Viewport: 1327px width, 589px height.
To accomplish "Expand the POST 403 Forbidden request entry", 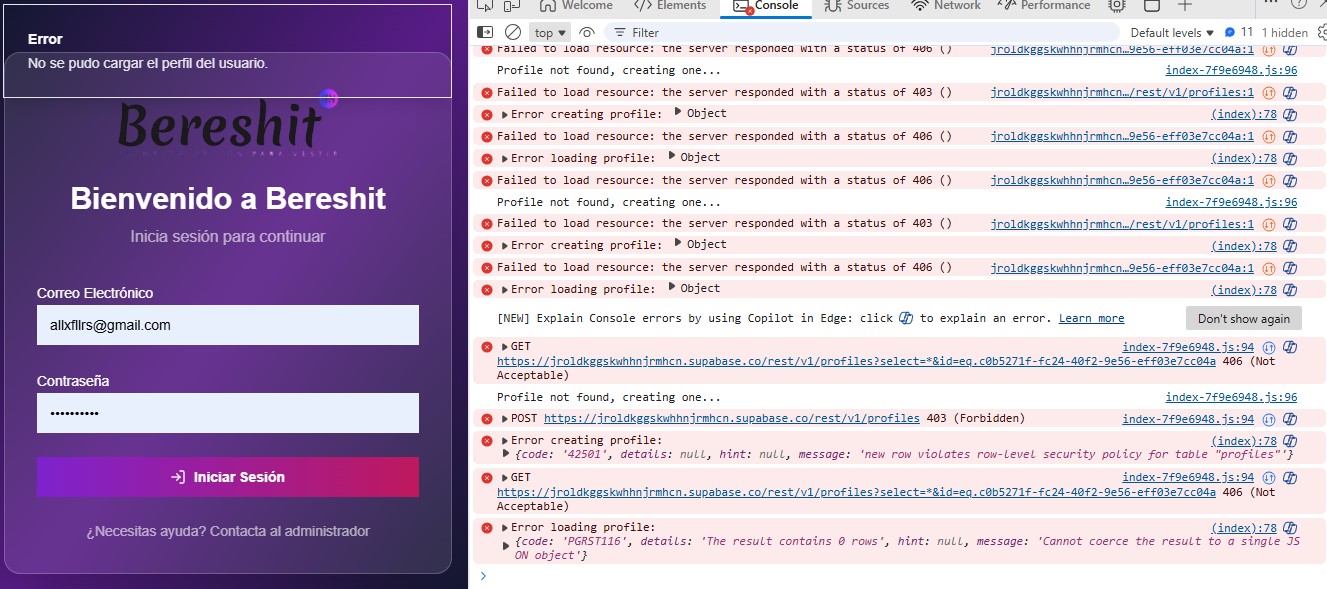I will coord(505,418).
